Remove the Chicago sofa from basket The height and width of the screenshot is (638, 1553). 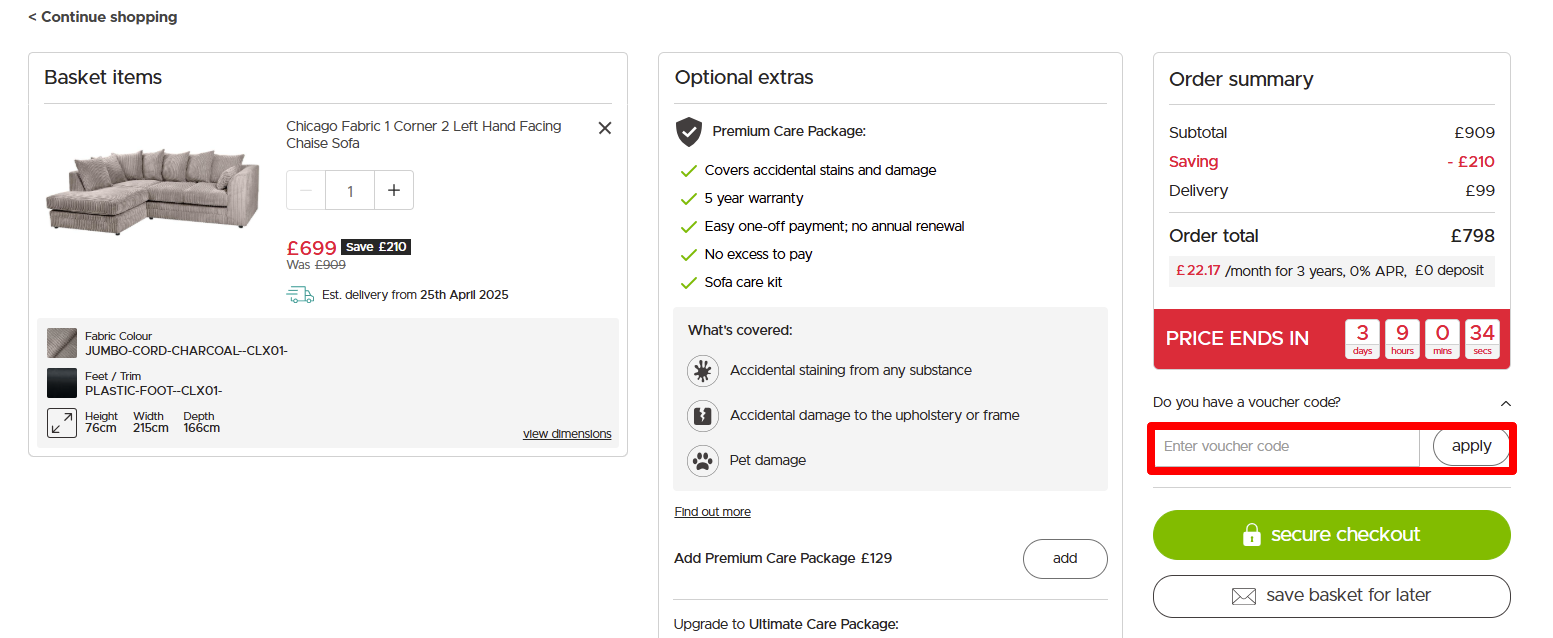tap(605, 128)
